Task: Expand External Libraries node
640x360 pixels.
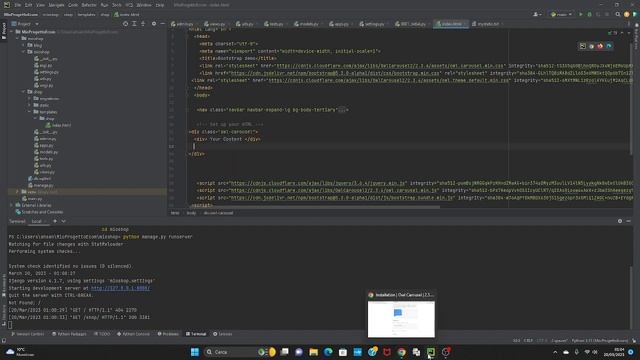Action: [x=12, y=205]
